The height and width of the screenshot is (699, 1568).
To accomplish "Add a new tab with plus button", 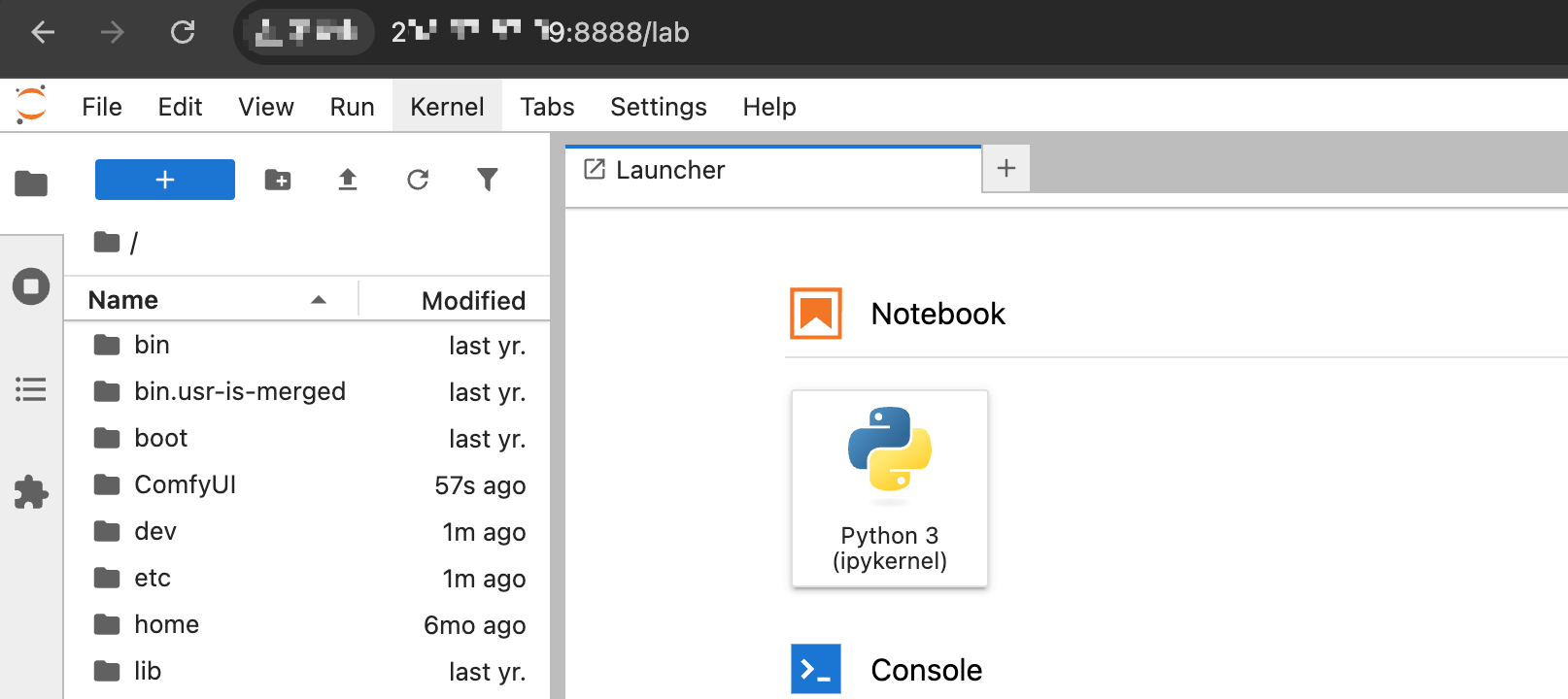I will pos(1006,168).
